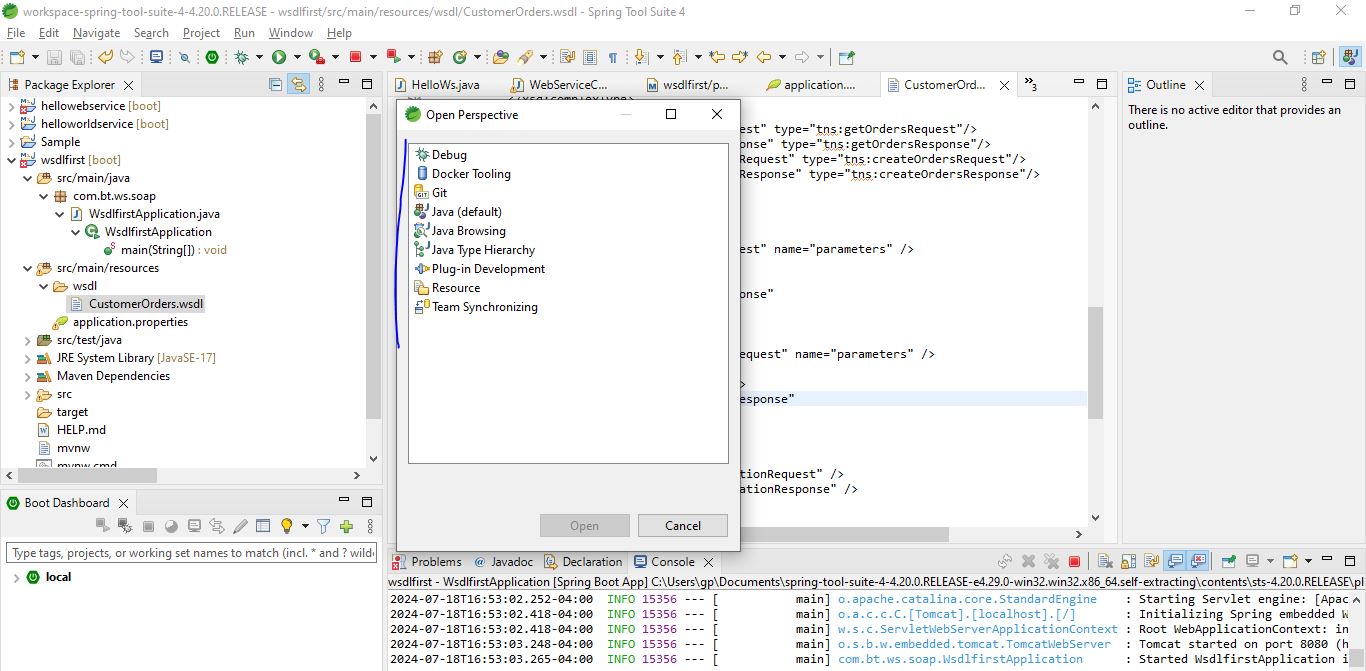Select application.properties in Package Explorer

(120, 322)
